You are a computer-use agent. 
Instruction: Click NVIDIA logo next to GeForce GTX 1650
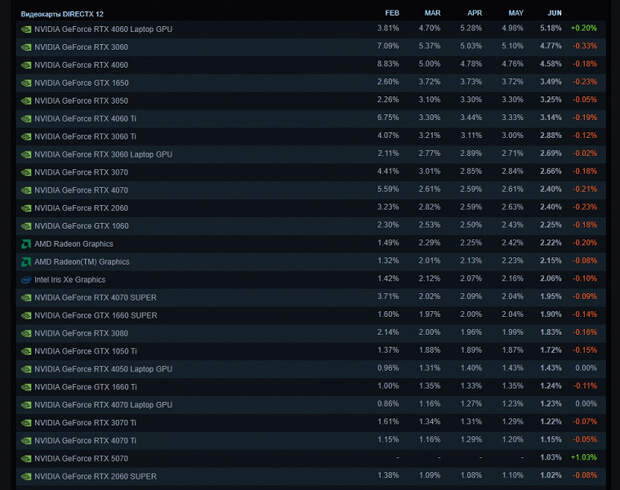[26, 83]
